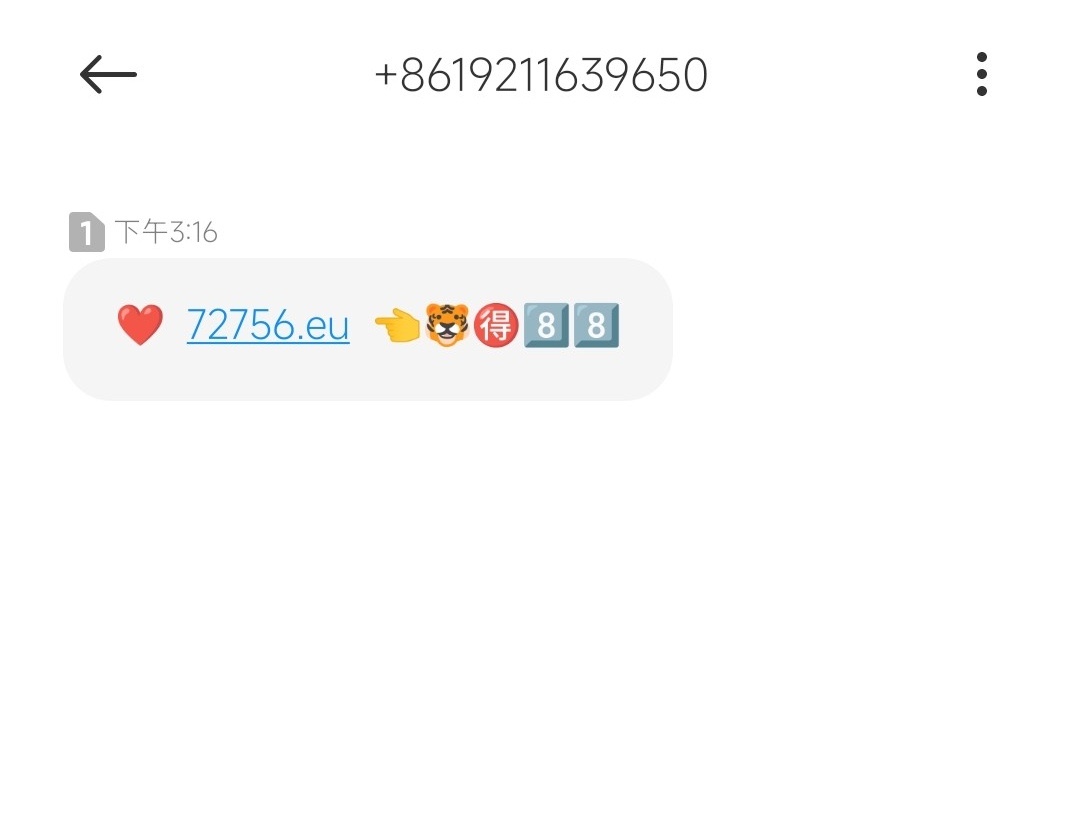This screenshot has width=1080, height=819.
Task: Tap the ".eu" ending of the underlined link
Action: [323, 325]
